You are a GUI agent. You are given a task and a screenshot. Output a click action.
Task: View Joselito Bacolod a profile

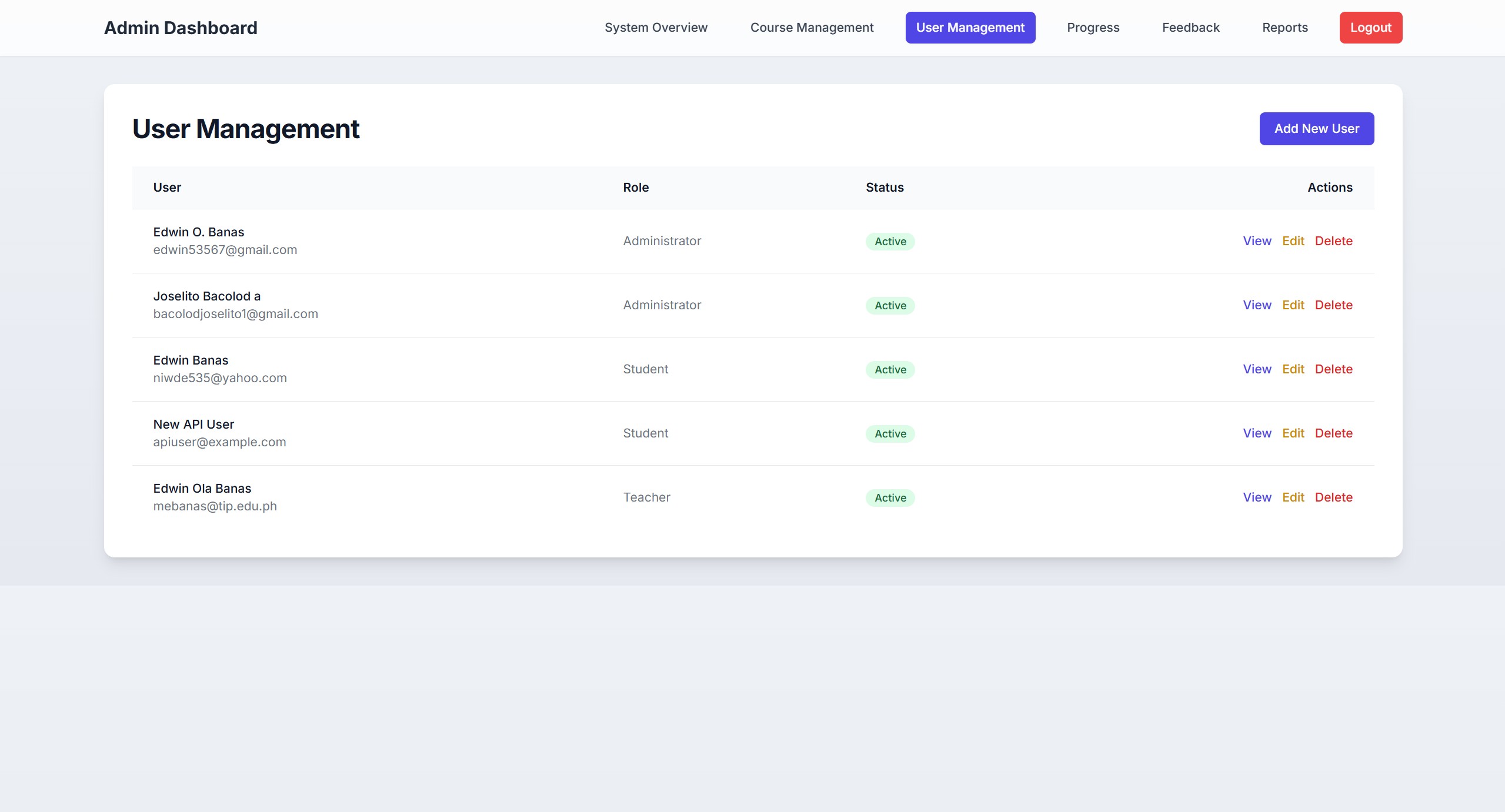(x=1257, y=305)
